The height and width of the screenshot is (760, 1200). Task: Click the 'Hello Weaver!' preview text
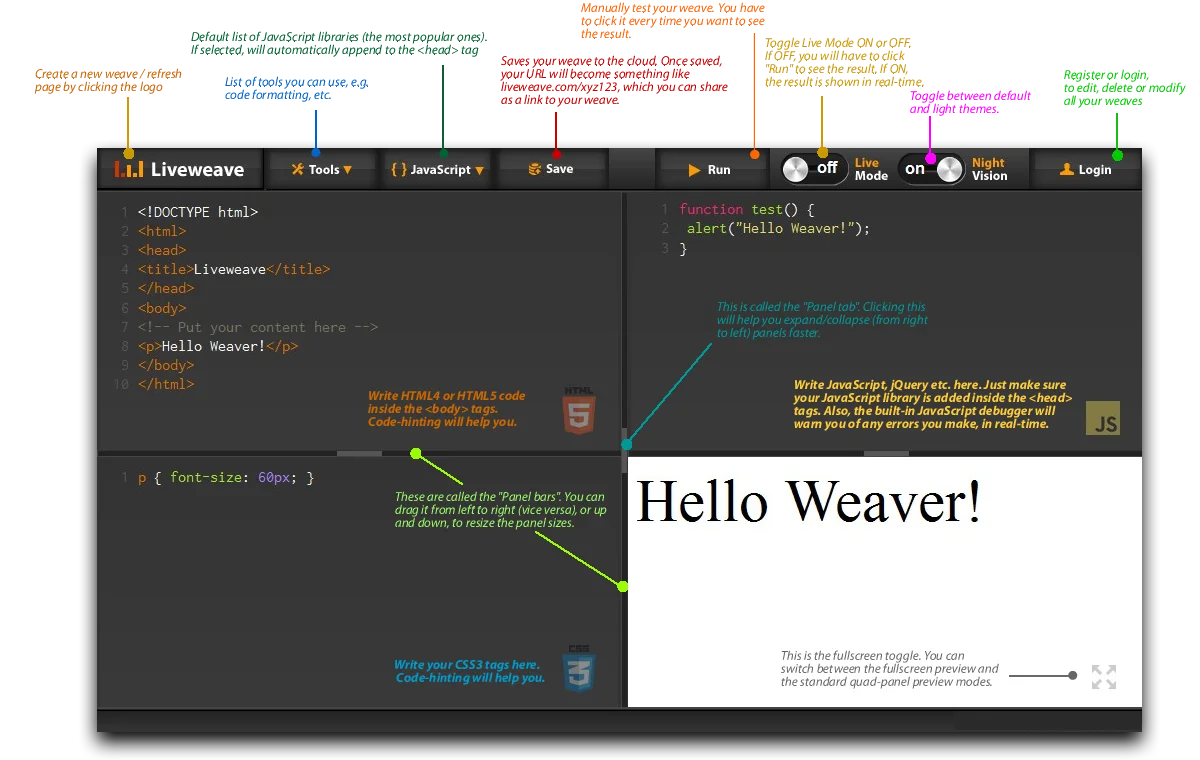pos(808,501)
